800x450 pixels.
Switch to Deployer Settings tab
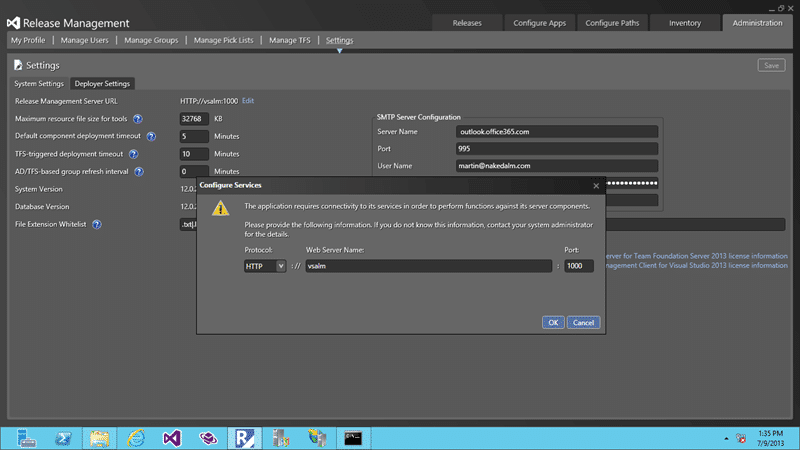(102, 84)
